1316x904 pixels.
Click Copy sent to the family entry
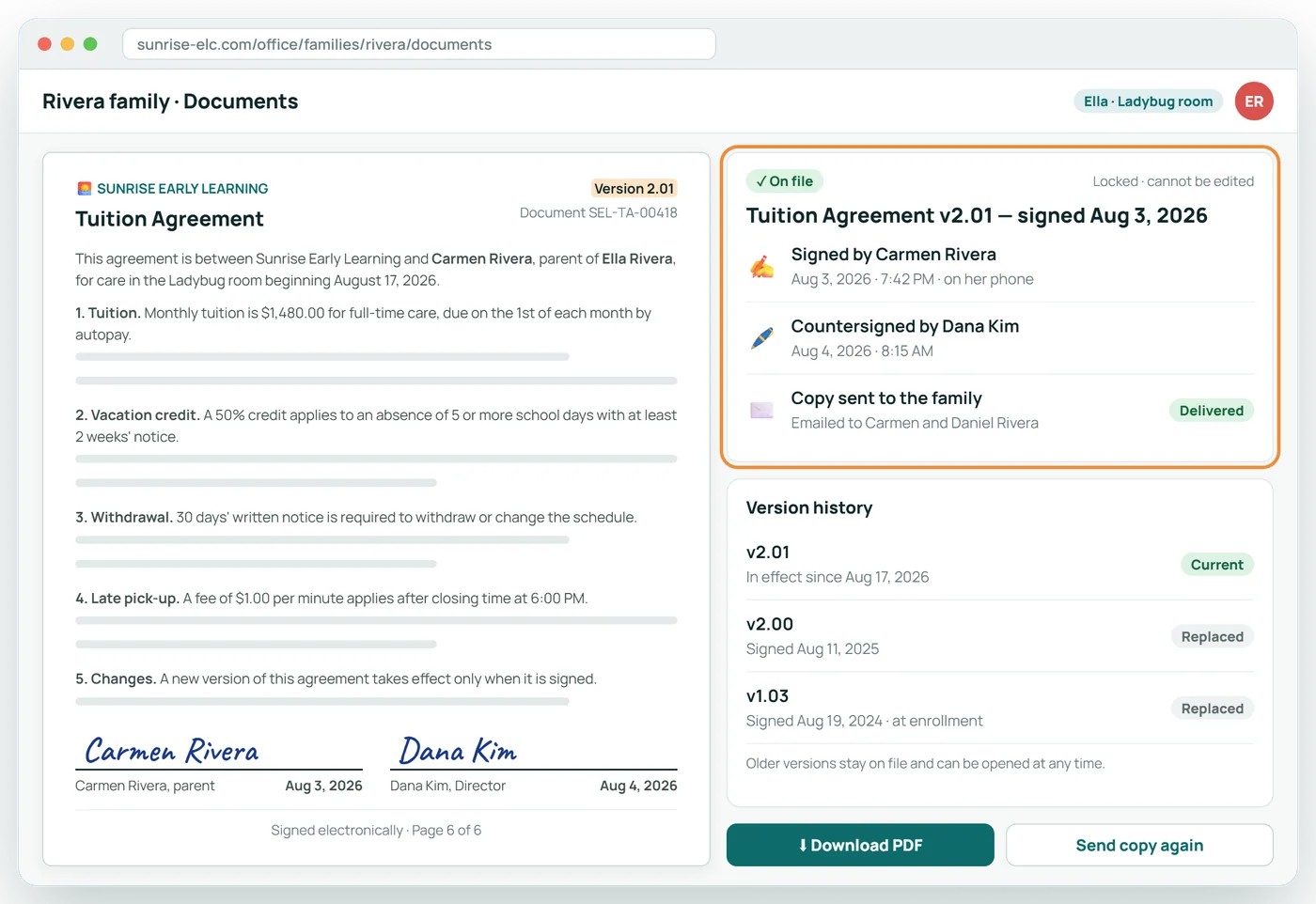coord(1000,410)
